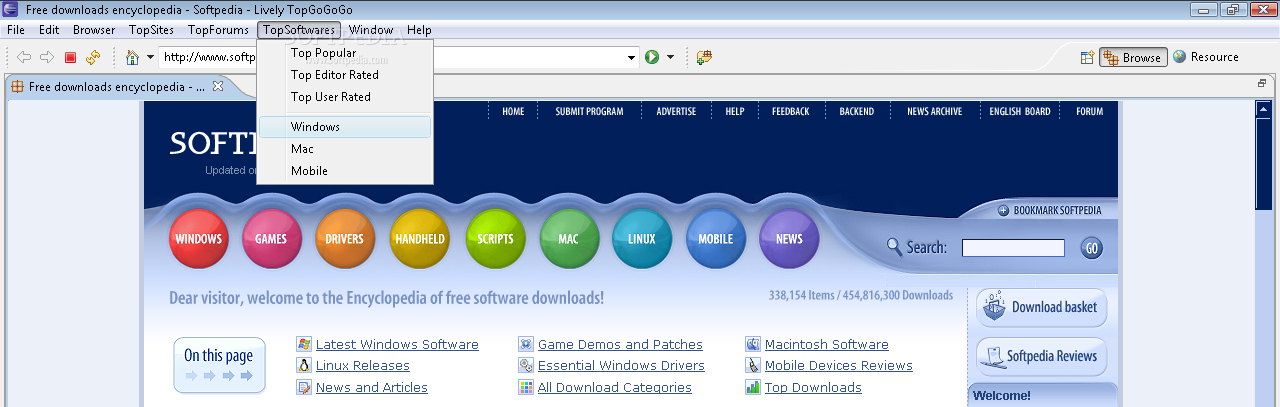Open the Edit menu
The image size is (1280, 407).
coord(49,30)
